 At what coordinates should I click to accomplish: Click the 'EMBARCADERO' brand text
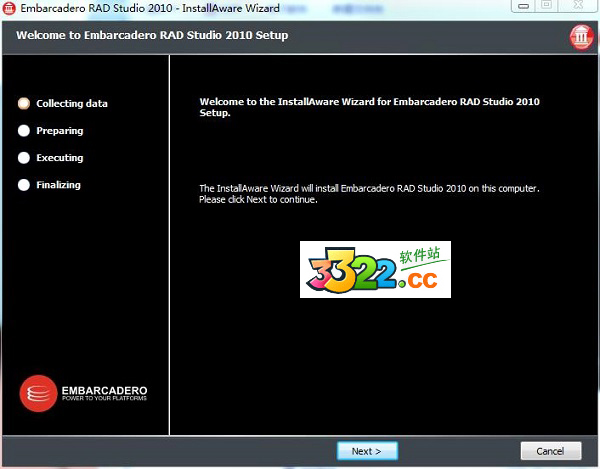pos(104,391)
